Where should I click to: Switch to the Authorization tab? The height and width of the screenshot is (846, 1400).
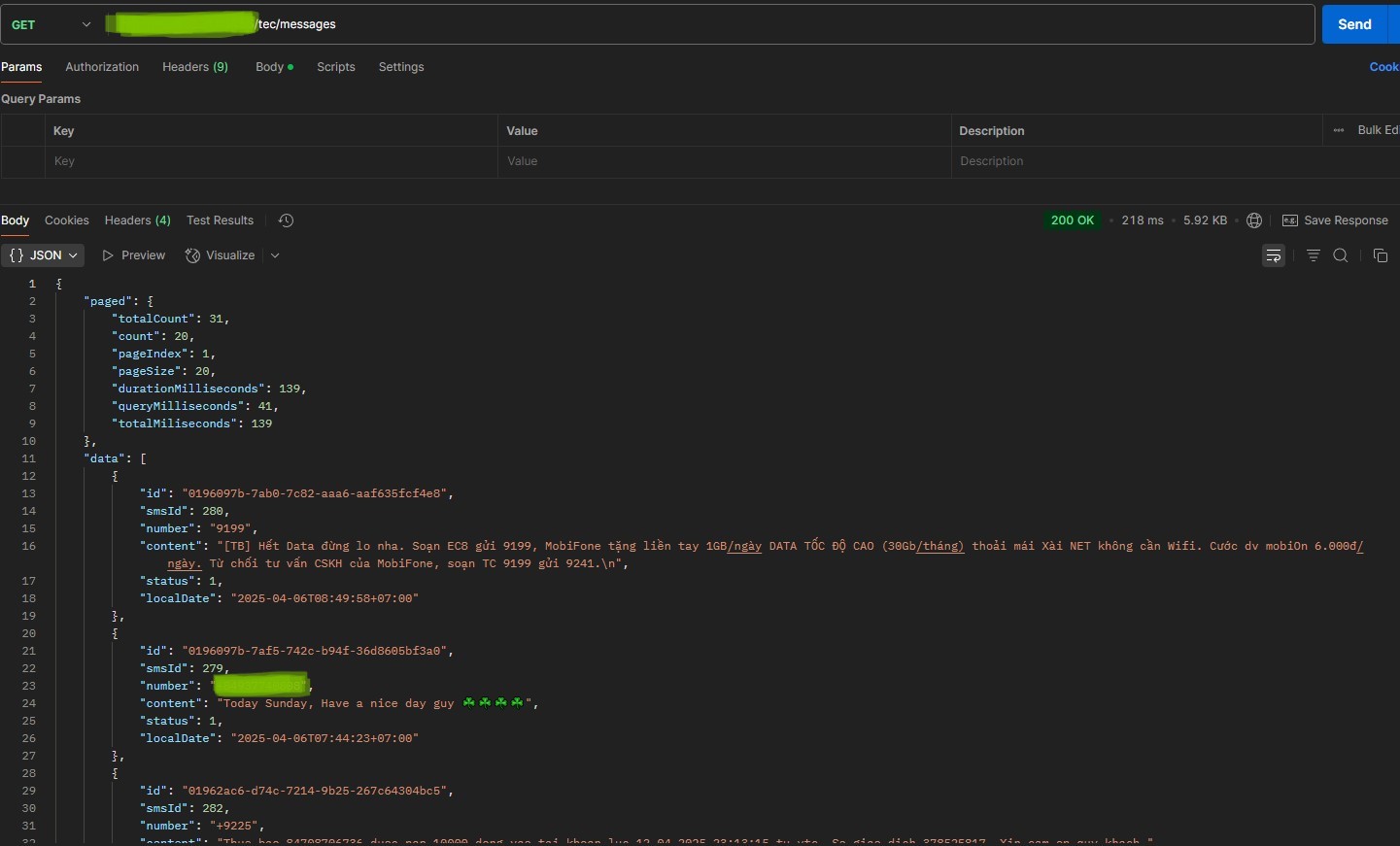(102, 67)
